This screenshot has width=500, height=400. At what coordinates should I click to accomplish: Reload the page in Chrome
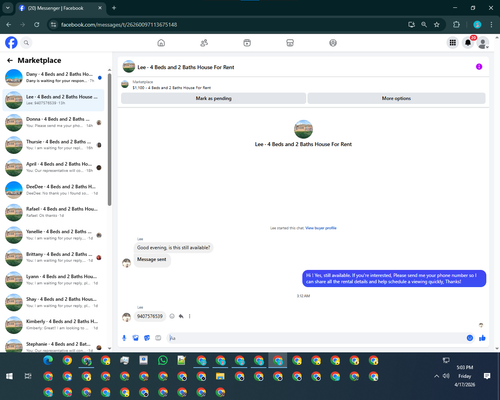37,25
